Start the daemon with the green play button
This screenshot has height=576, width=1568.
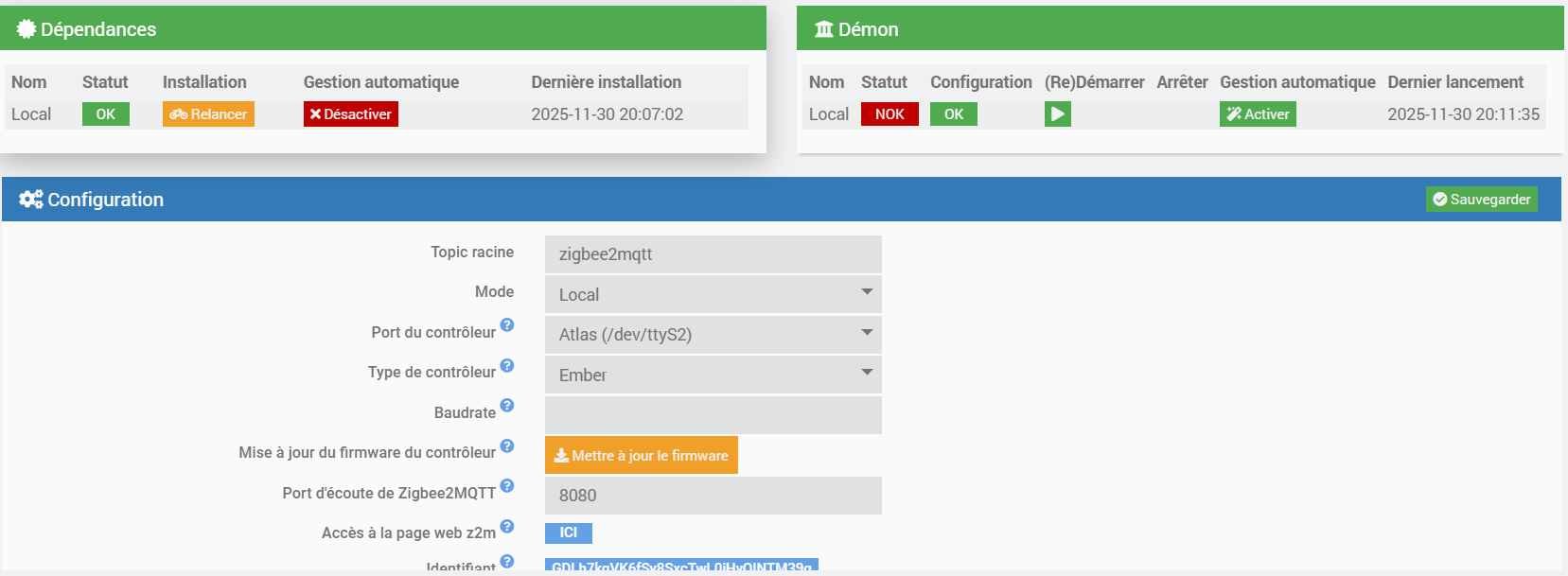(1058, 114)
